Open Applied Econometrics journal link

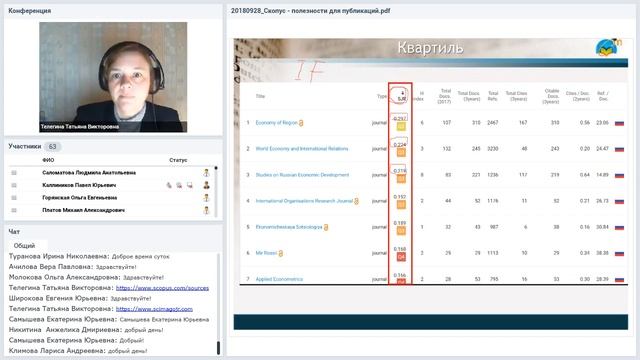tap(279, 279)
